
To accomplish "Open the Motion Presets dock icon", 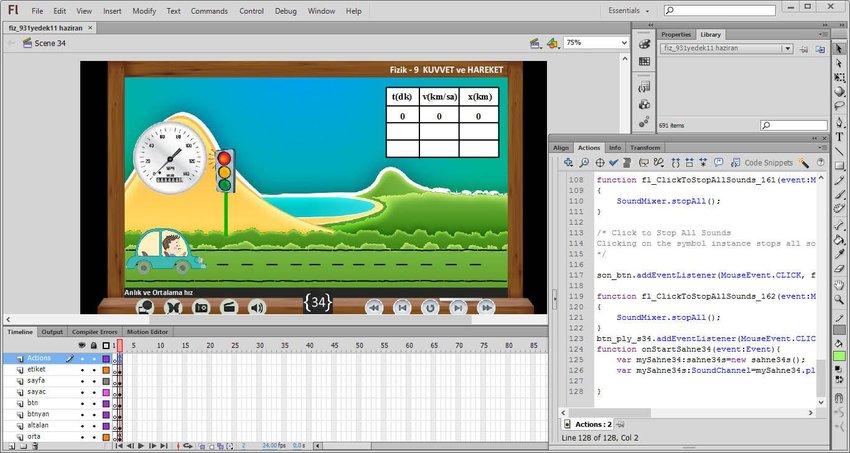I will coord(645,122).
